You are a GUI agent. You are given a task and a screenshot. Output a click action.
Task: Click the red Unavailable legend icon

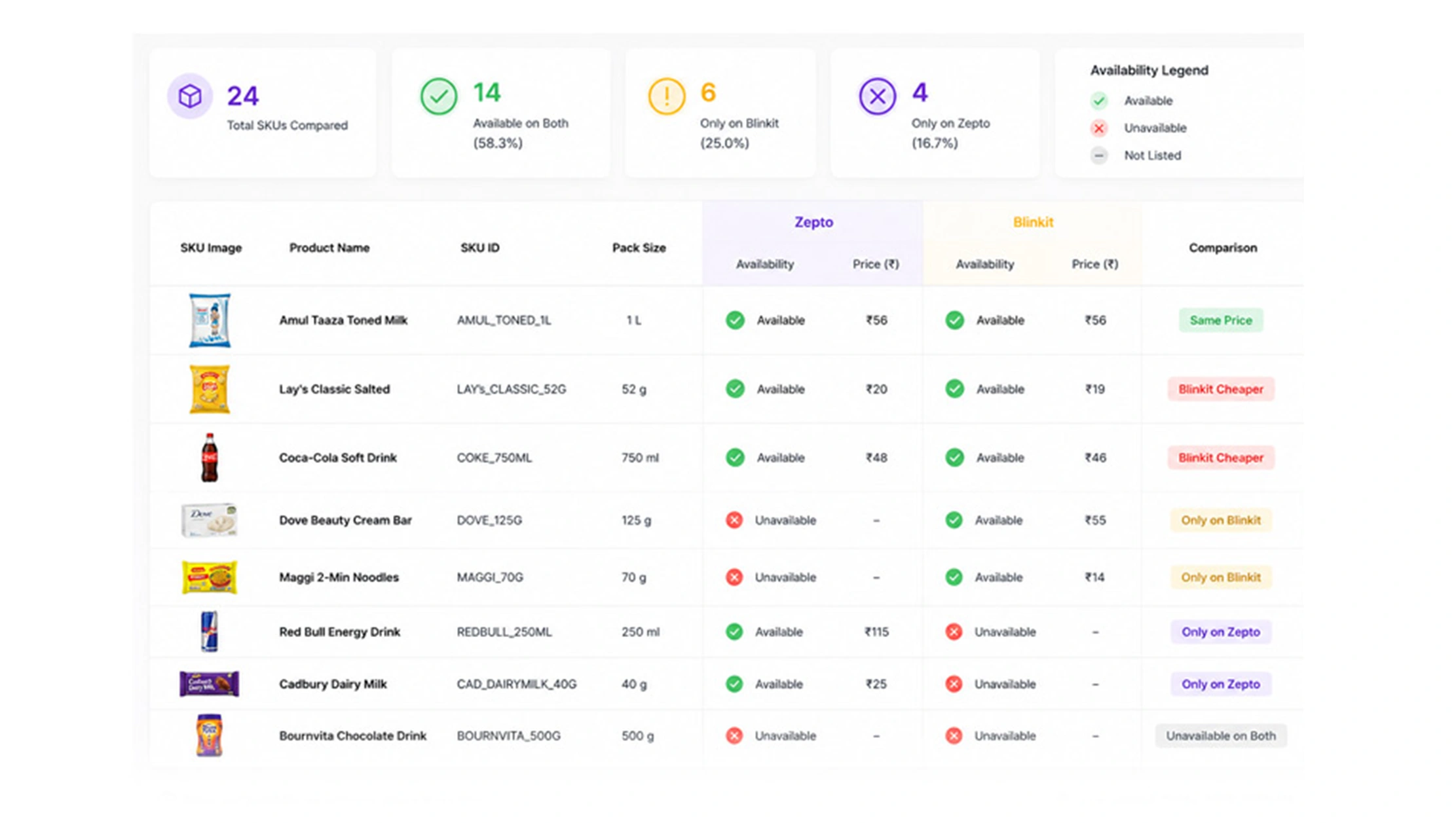pos(1099,128)
